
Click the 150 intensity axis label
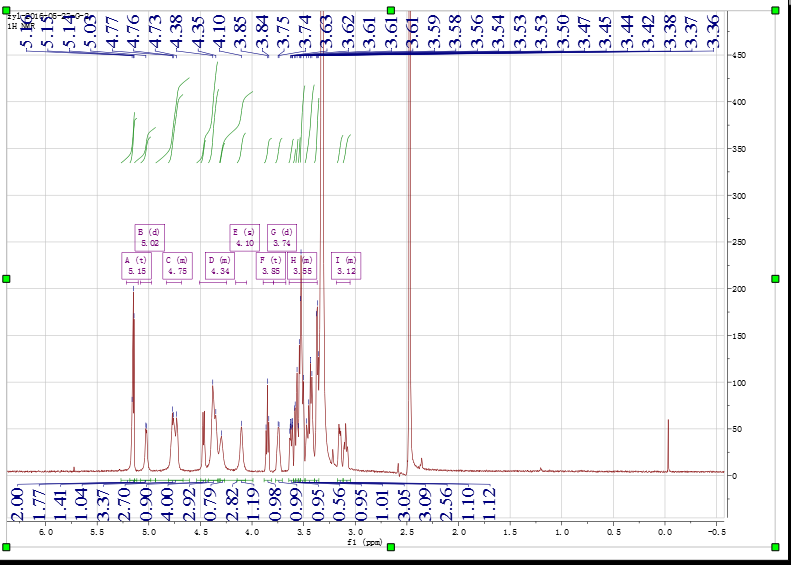coord(738,336)
